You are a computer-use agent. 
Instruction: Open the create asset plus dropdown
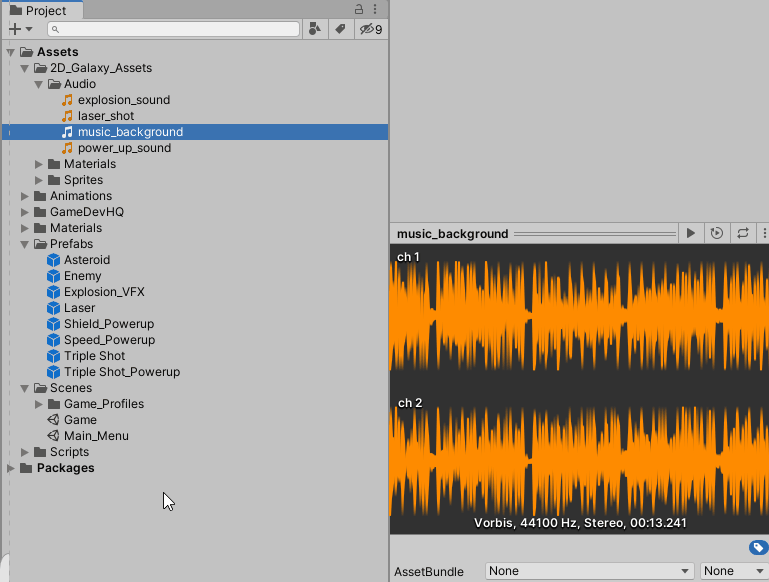[21, 29]
